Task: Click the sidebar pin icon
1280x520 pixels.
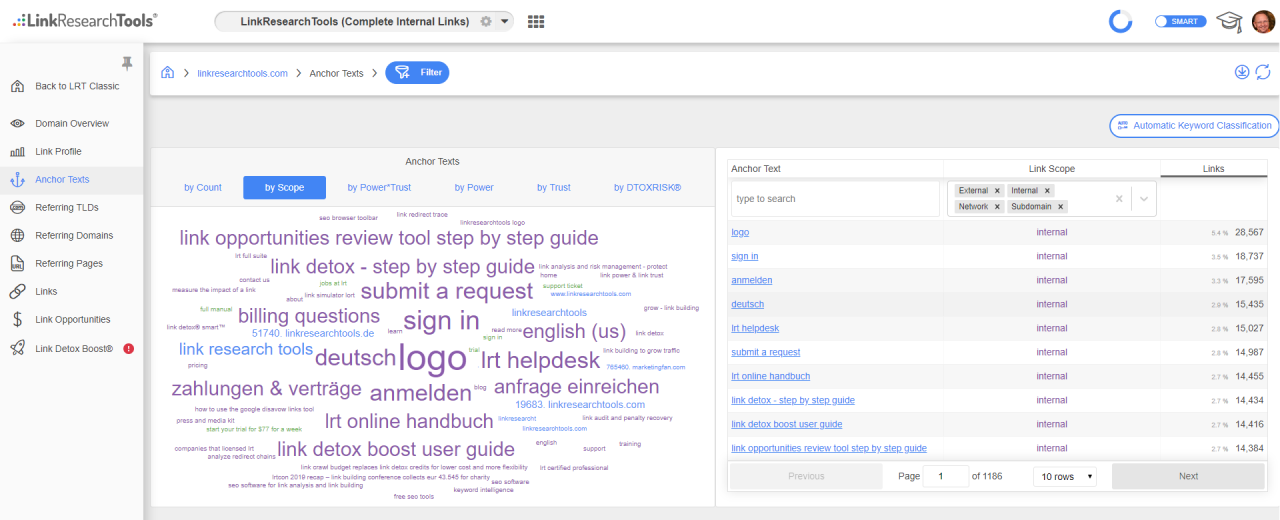Action: pos(127,63)
